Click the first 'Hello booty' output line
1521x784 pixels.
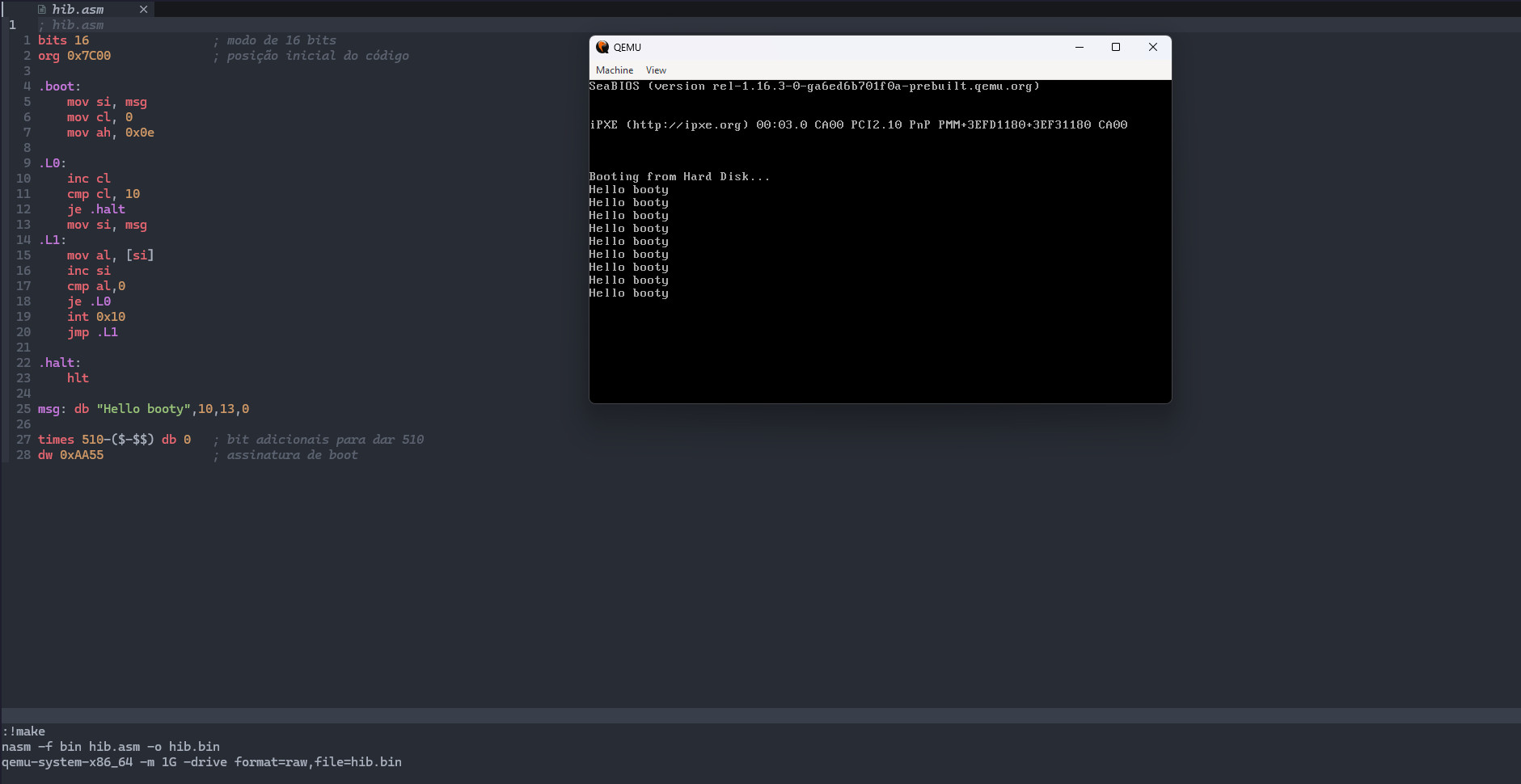pyautogui.click(x=629, y=190)
